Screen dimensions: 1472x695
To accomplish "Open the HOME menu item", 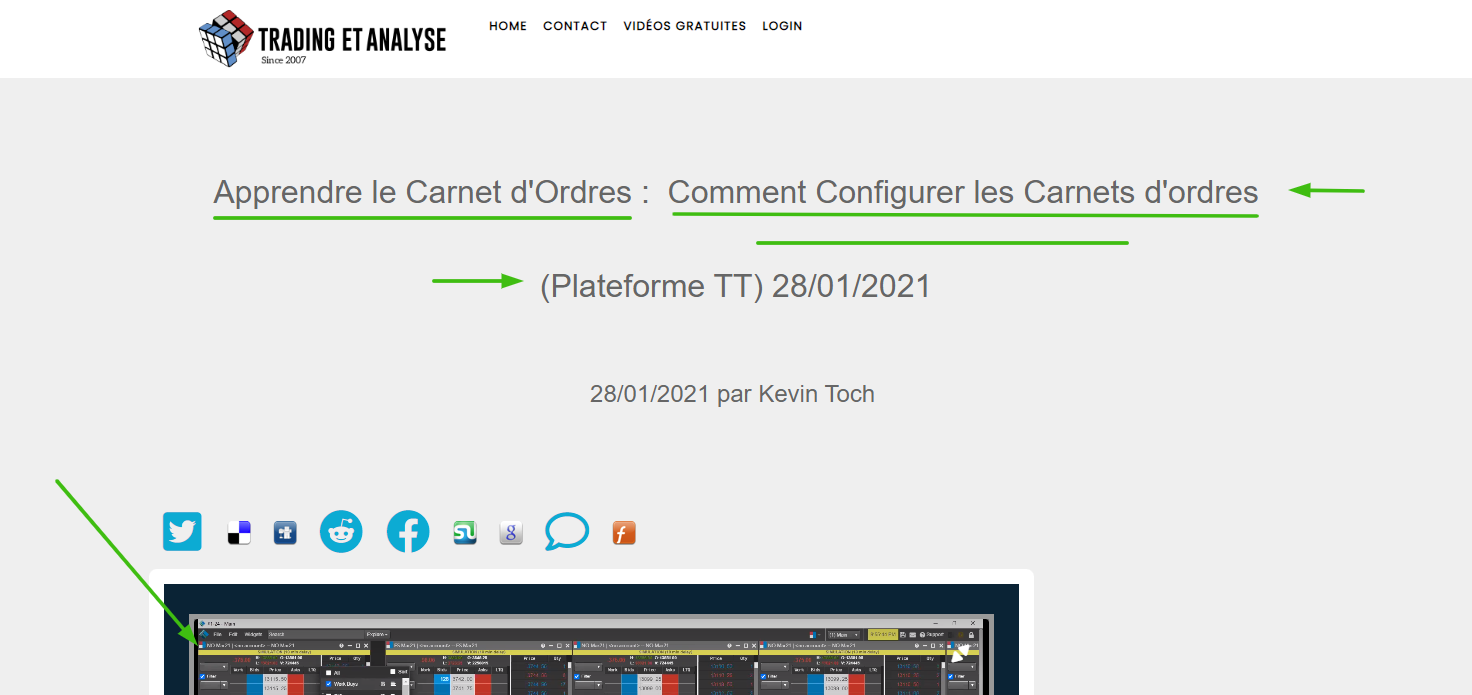I will [x=508, y=26].
